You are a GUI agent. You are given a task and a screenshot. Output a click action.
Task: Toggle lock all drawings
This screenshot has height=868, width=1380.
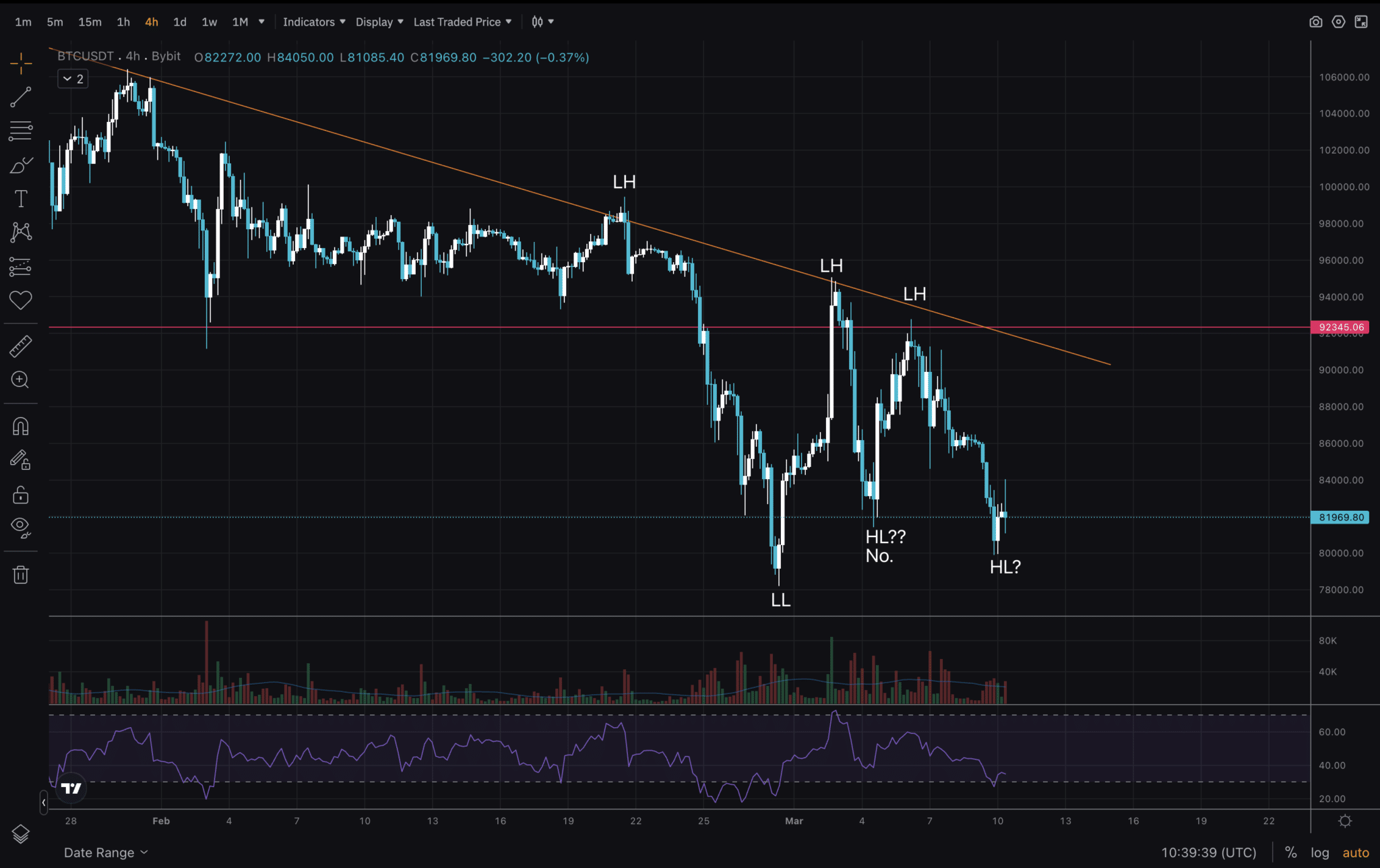click(21, 495)
